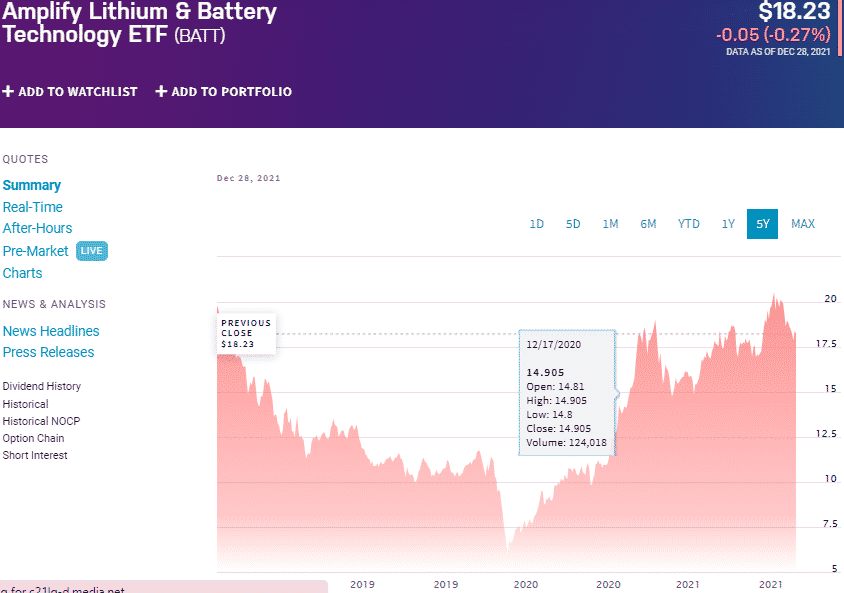The height and width of the screenshot is (593, 844).
Task: Select the 5D chart time range
Action: pyautogui.click(x=573, y=224)
